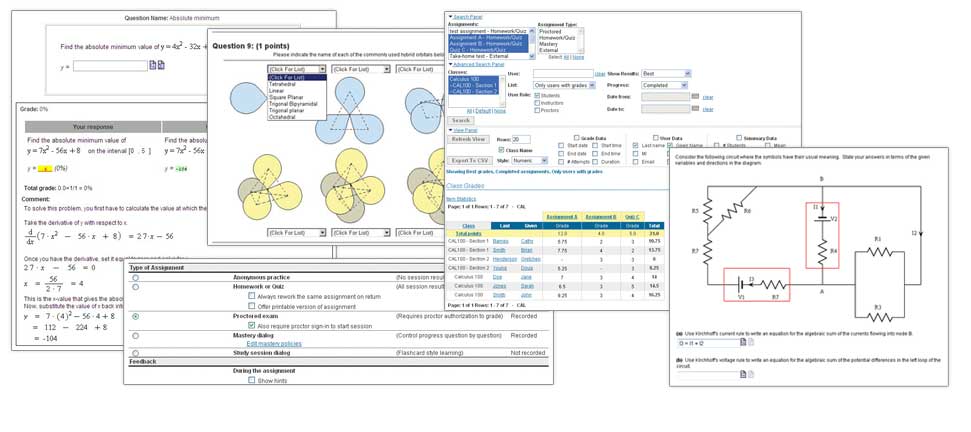Open the Progress dropdown set to Completed
The width and height of the screenshot is (971, 432).
(664, 85)
